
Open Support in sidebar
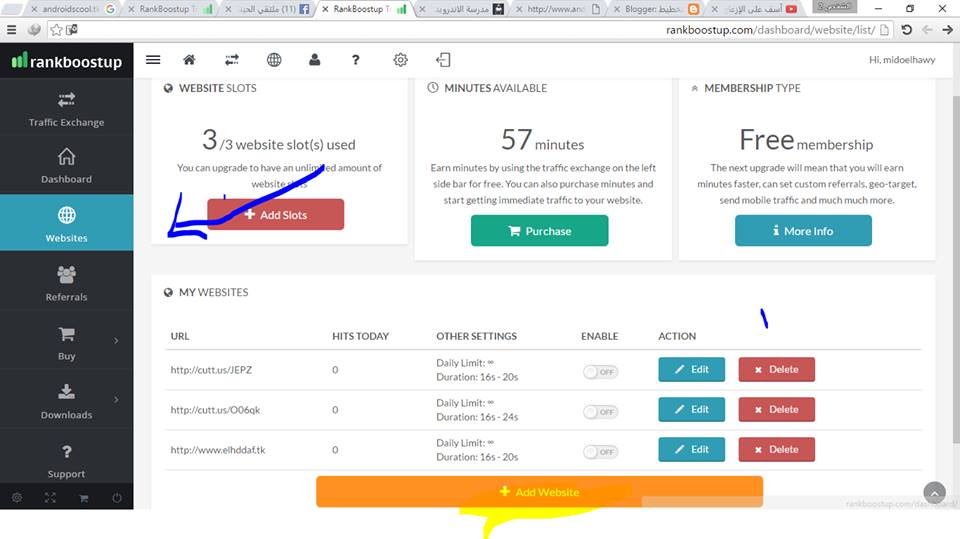coord(67,461)
